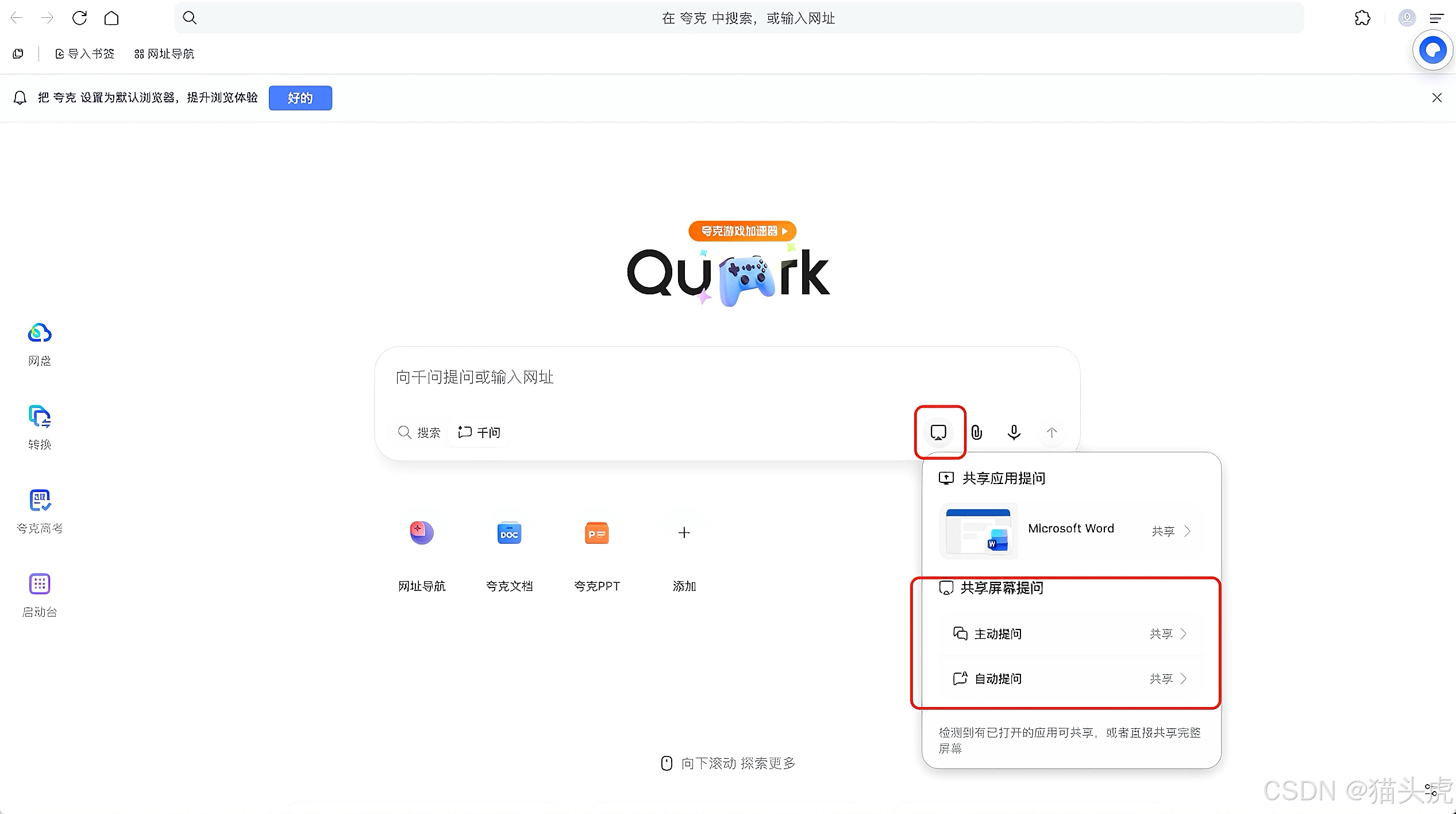Screen dimensions: 1456x814
Task: Open the browser main menu icon
Action: (1436, 18)
